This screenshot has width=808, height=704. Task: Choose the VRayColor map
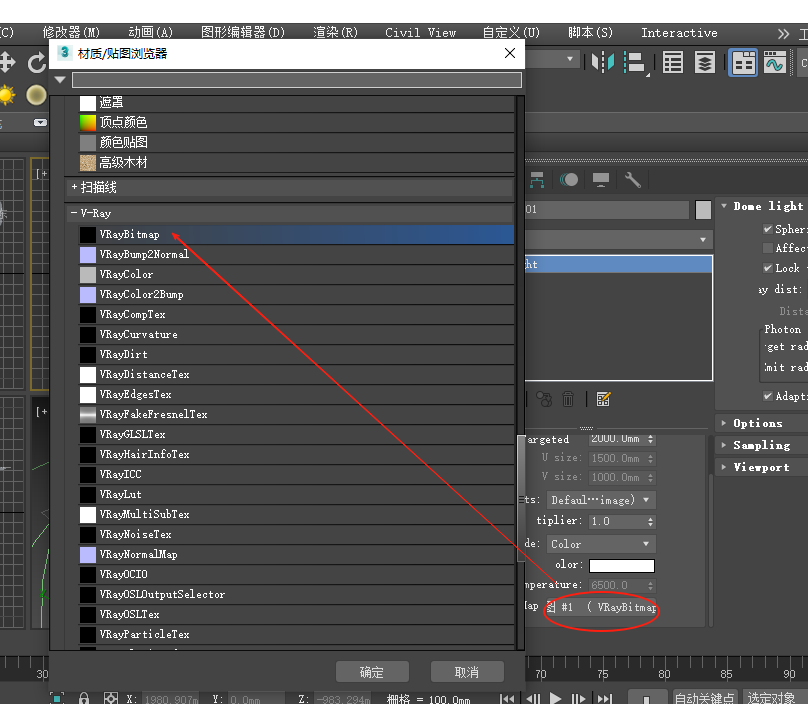[x=296, y=275]
